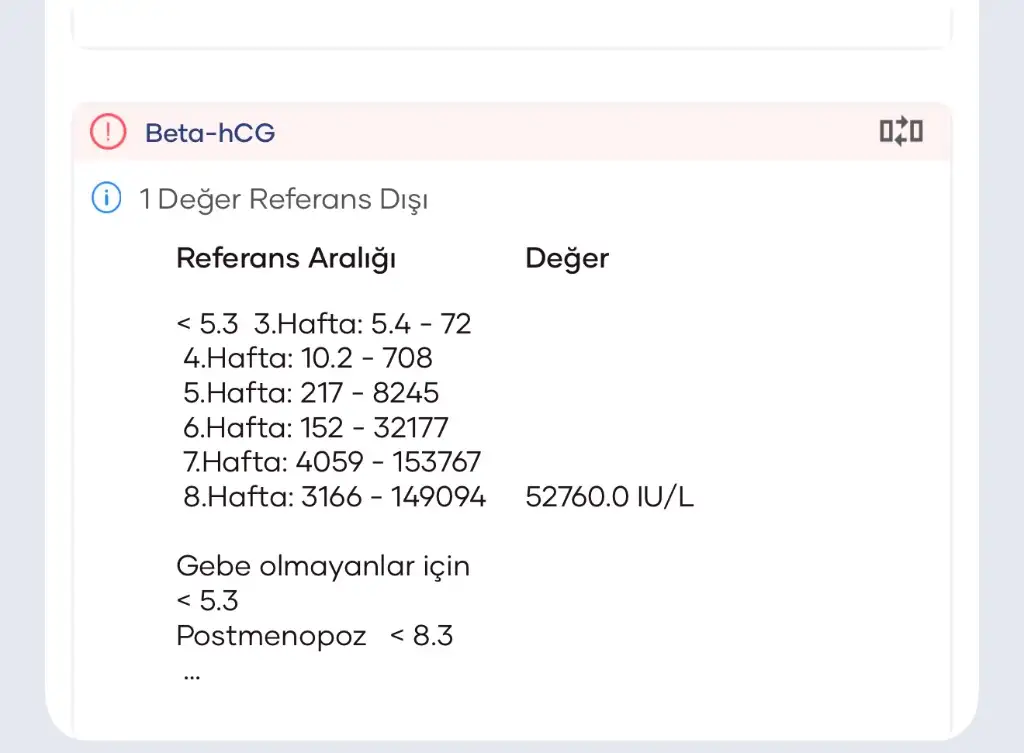This screenshot has height=753, width=1024.
Task: Tap the 7.Hafta: 4059 - 153767 line
Action: point(332,462)
